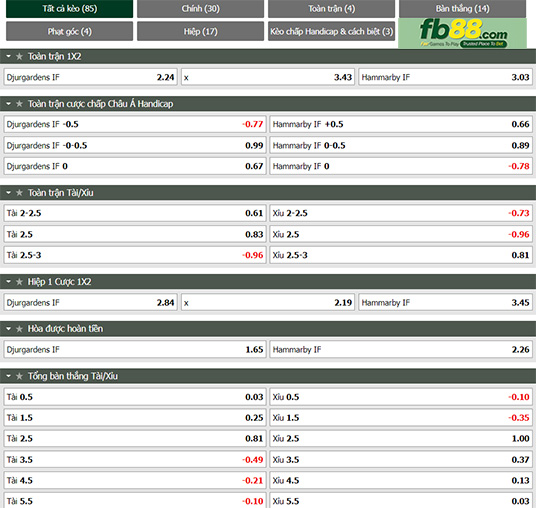Choose Xỉu 0.5 at -0.10

pos(401,397)
